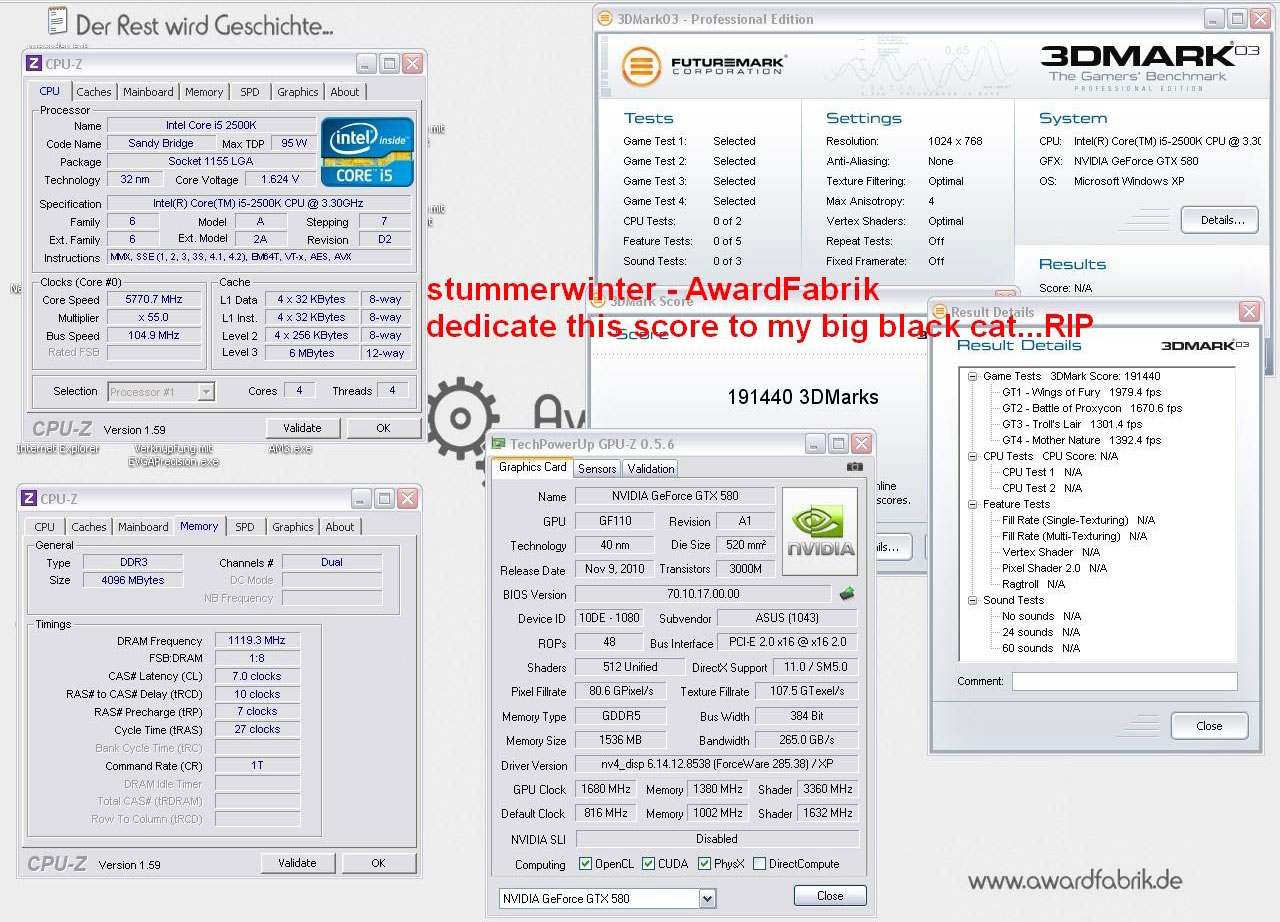Collapse the CPU Tests tree node
Viewport: 1280px width, 922px height.
973,456
